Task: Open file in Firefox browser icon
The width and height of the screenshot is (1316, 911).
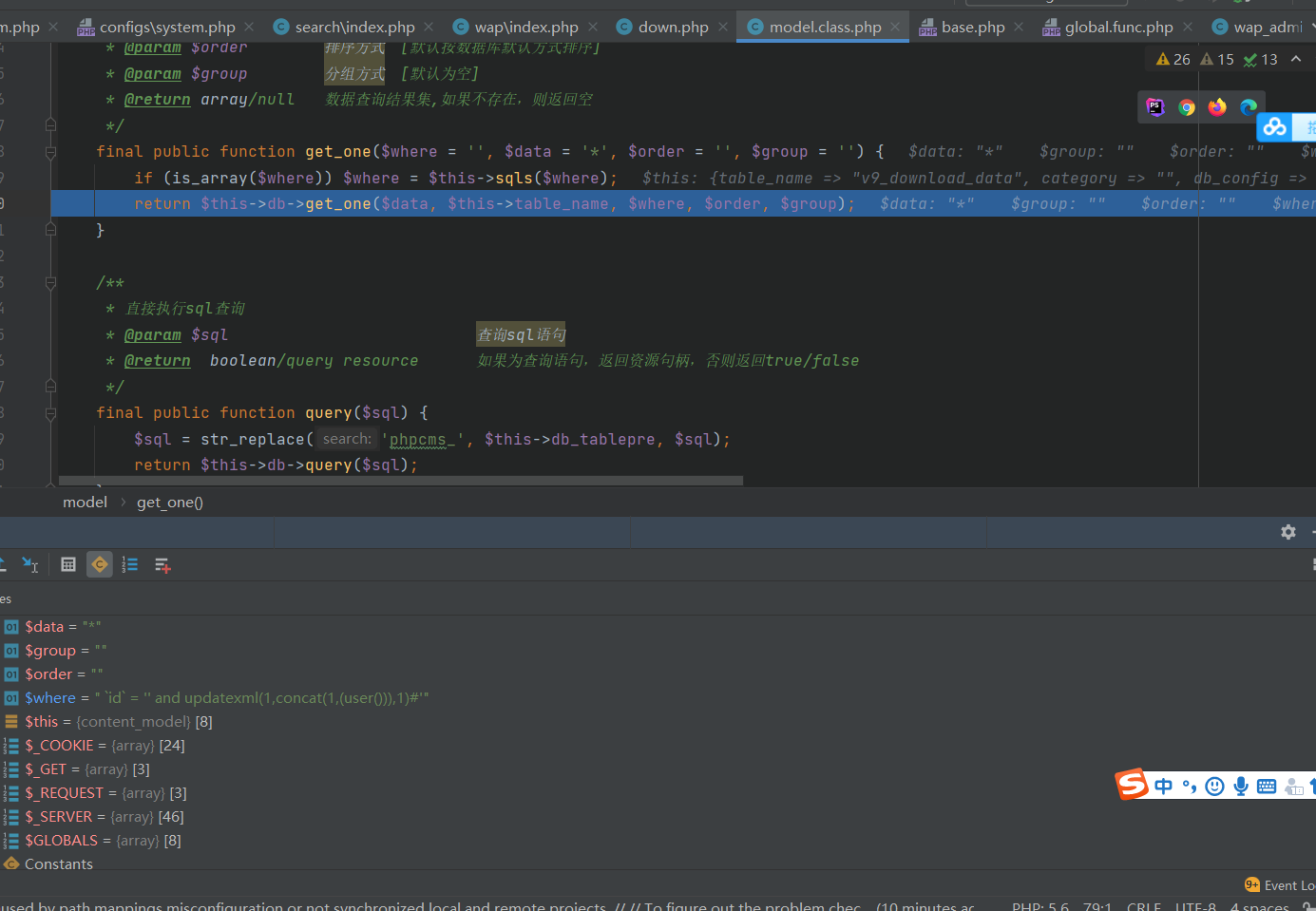Action: click(x=1217, y=107)
